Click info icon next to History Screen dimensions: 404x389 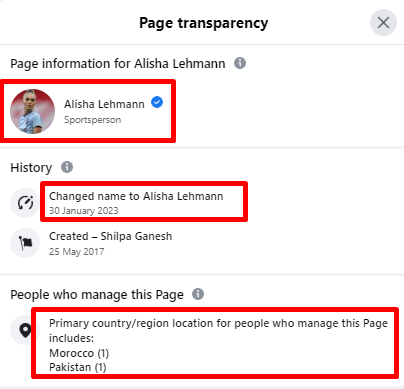(67, 167)
